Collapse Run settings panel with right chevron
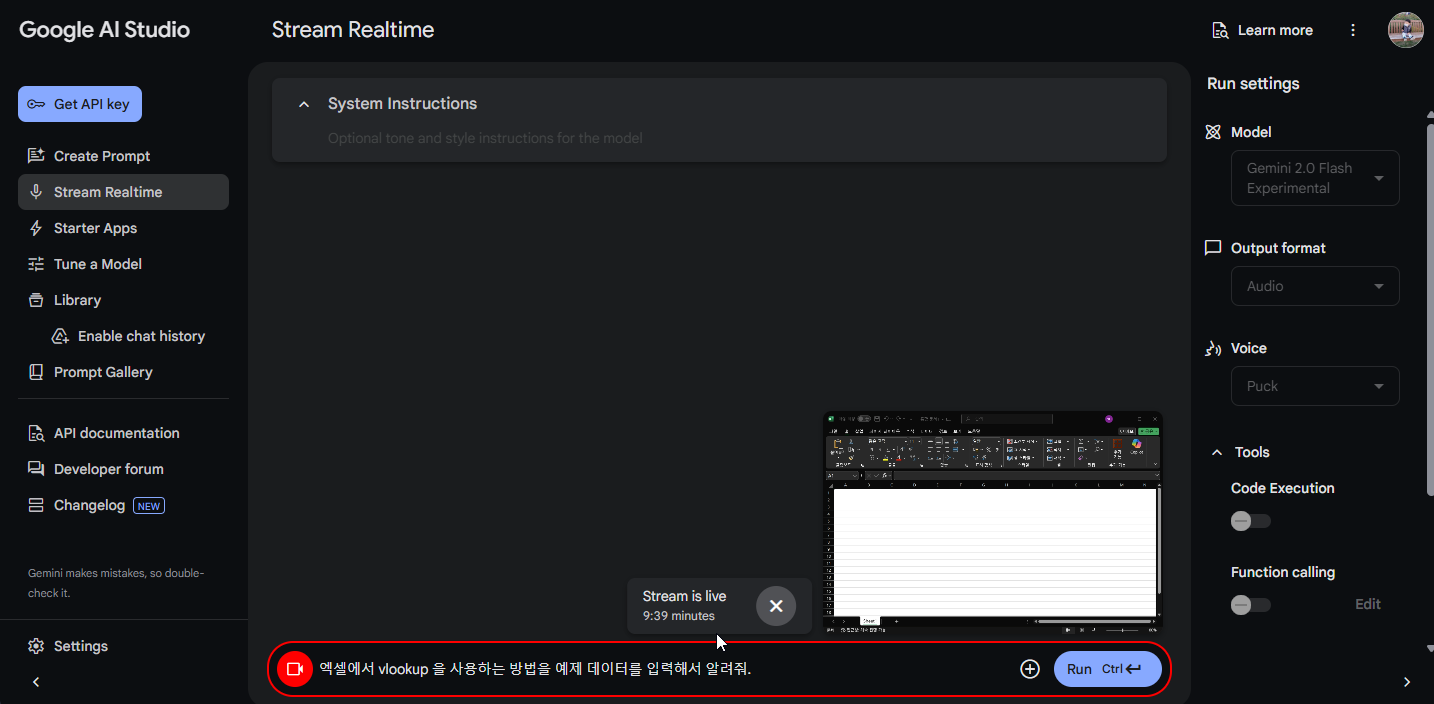Image resolution: width=1434 pixels, height=704 pixels. (x=1407, y=682)
